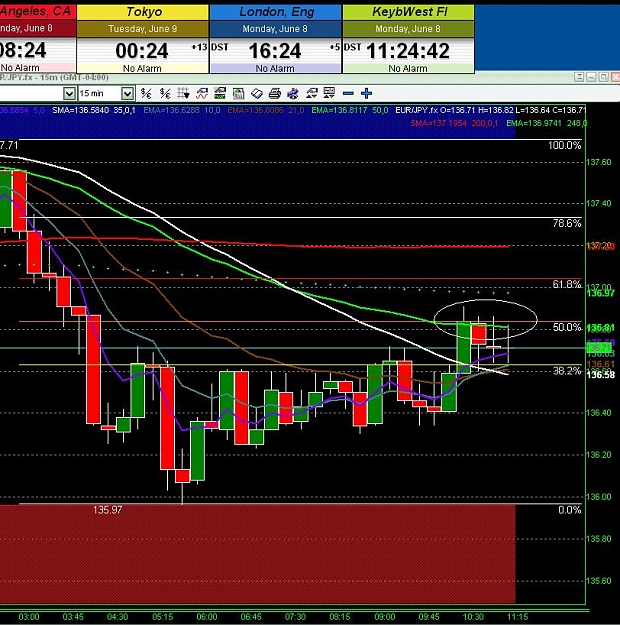This screenshot has height=625, width=620.
Task: Click the Los Angeles clock No Alarm label
Action: [20, 68]
